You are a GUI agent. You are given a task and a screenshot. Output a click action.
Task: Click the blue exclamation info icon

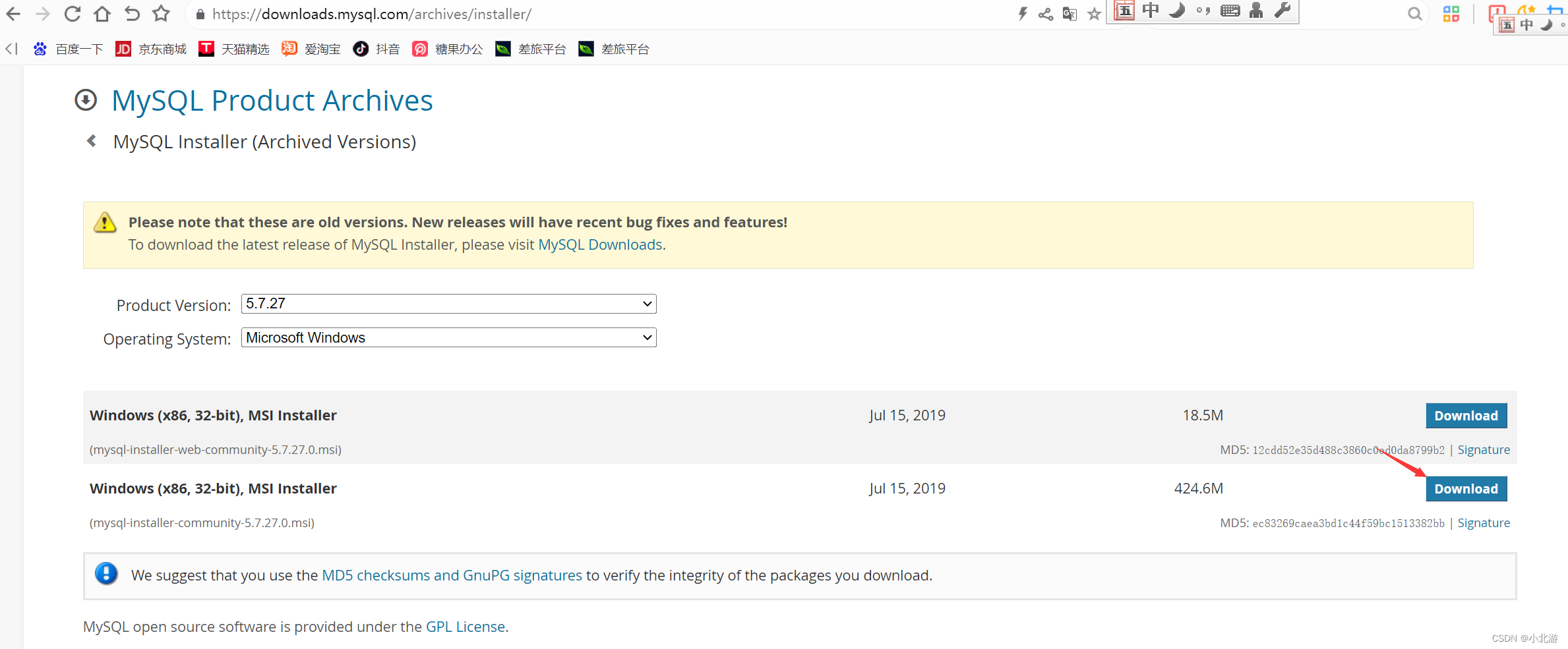pos(106,574)
